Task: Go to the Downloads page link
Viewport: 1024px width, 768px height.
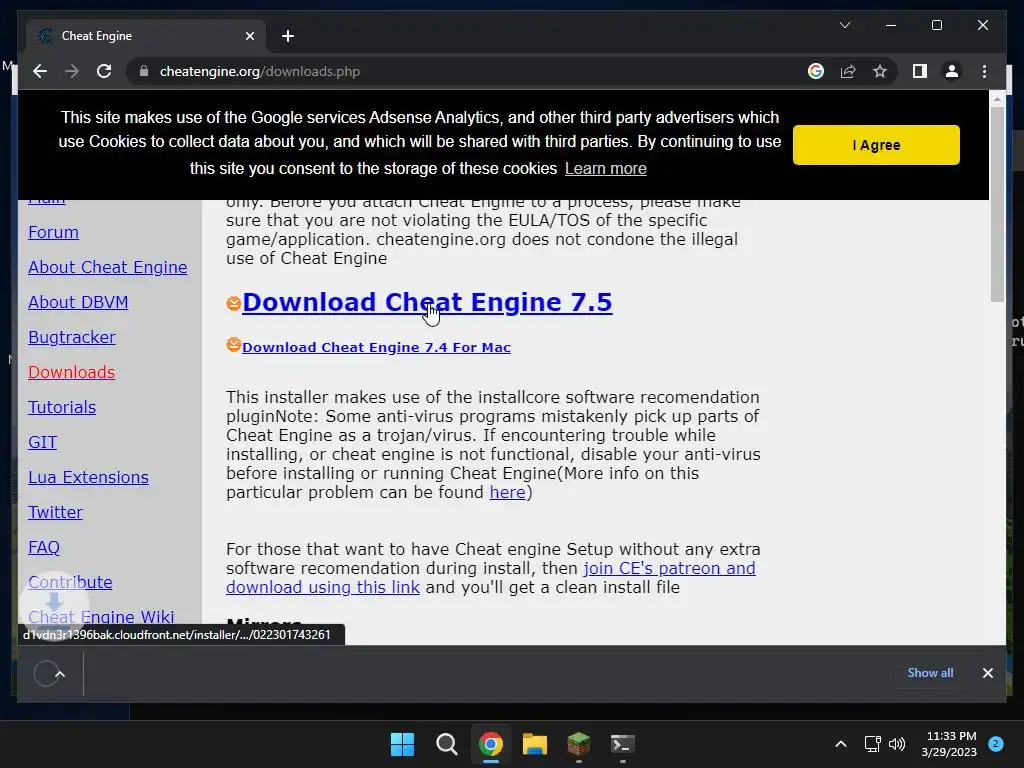Action: (71, 372)
